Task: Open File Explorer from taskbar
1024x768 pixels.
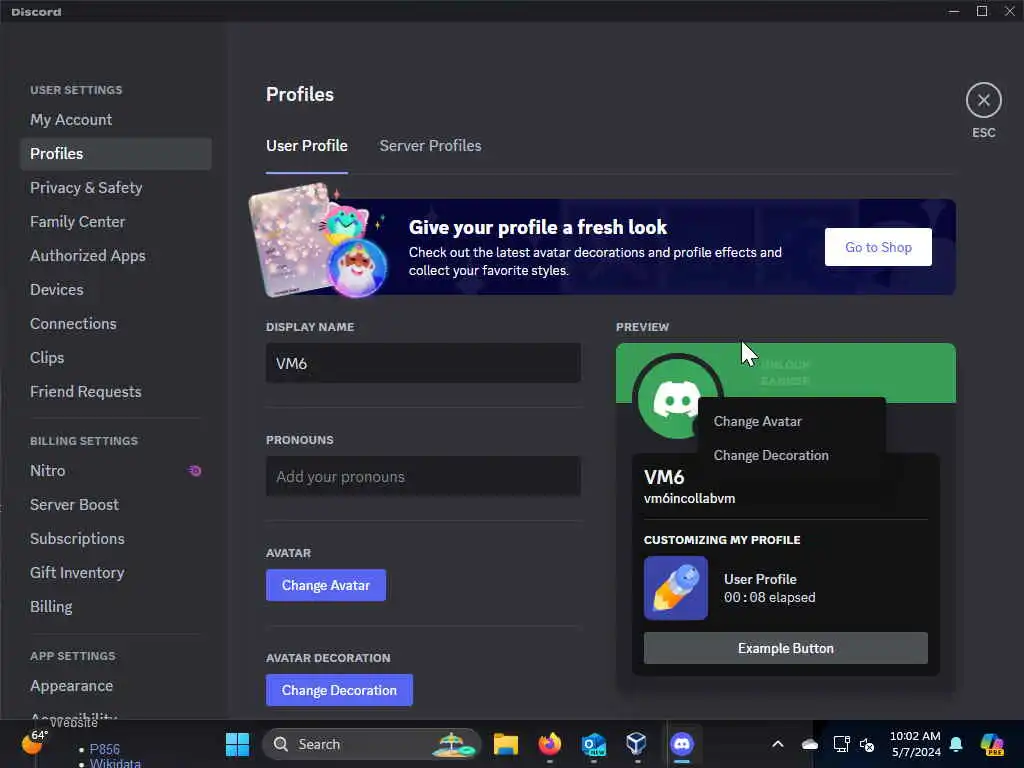Action: [505, 744]
